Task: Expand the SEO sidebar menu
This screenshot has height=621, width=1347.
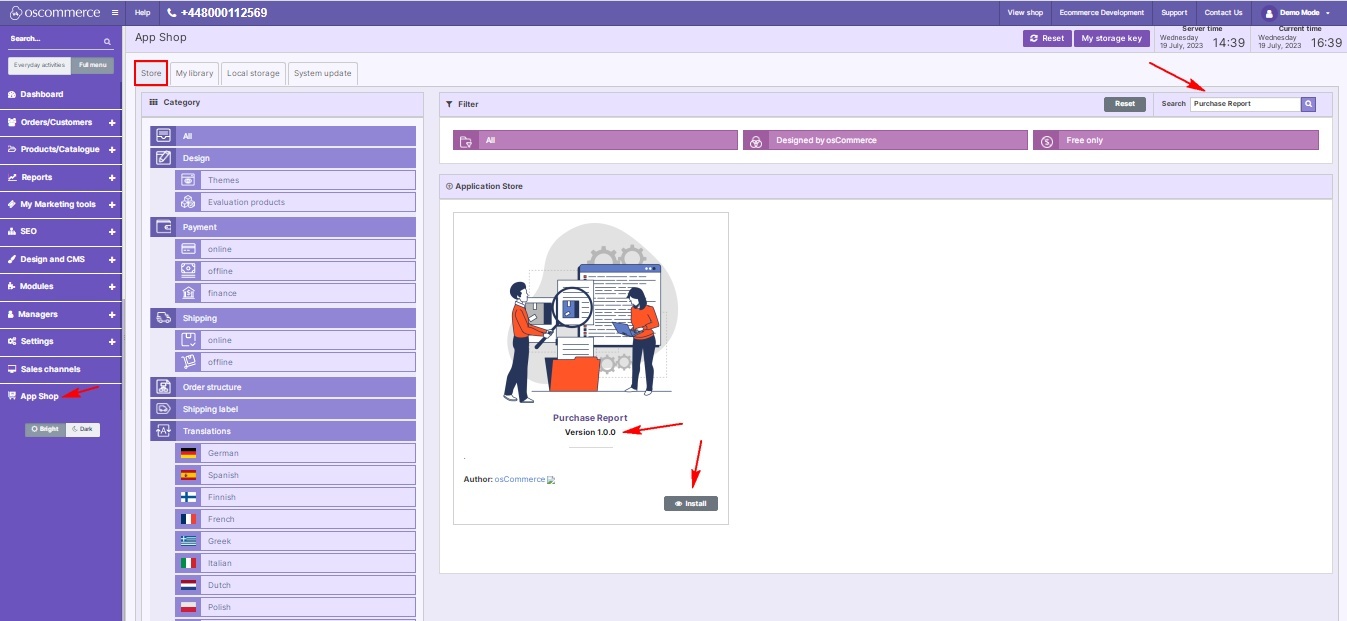Action: [112, 232]
